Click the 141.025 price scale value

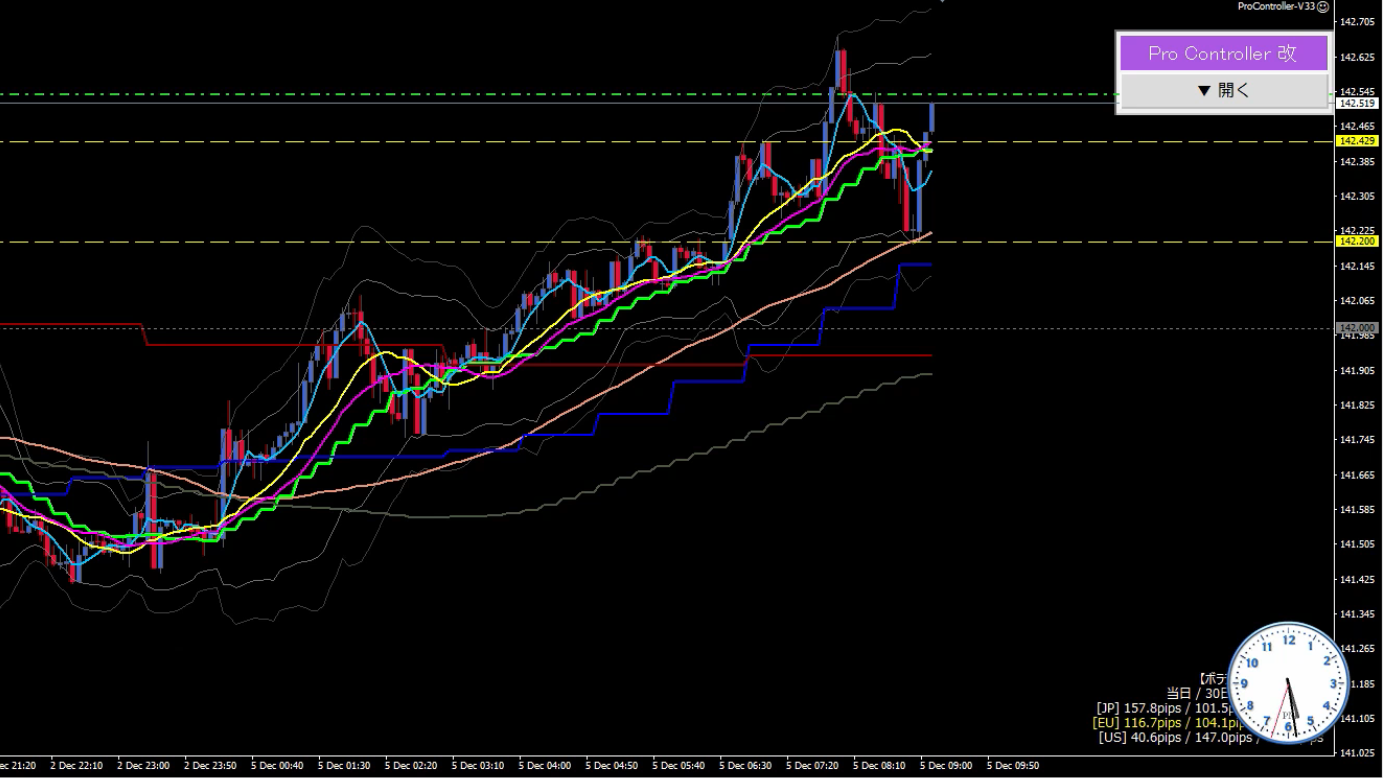coord(1358,753)
